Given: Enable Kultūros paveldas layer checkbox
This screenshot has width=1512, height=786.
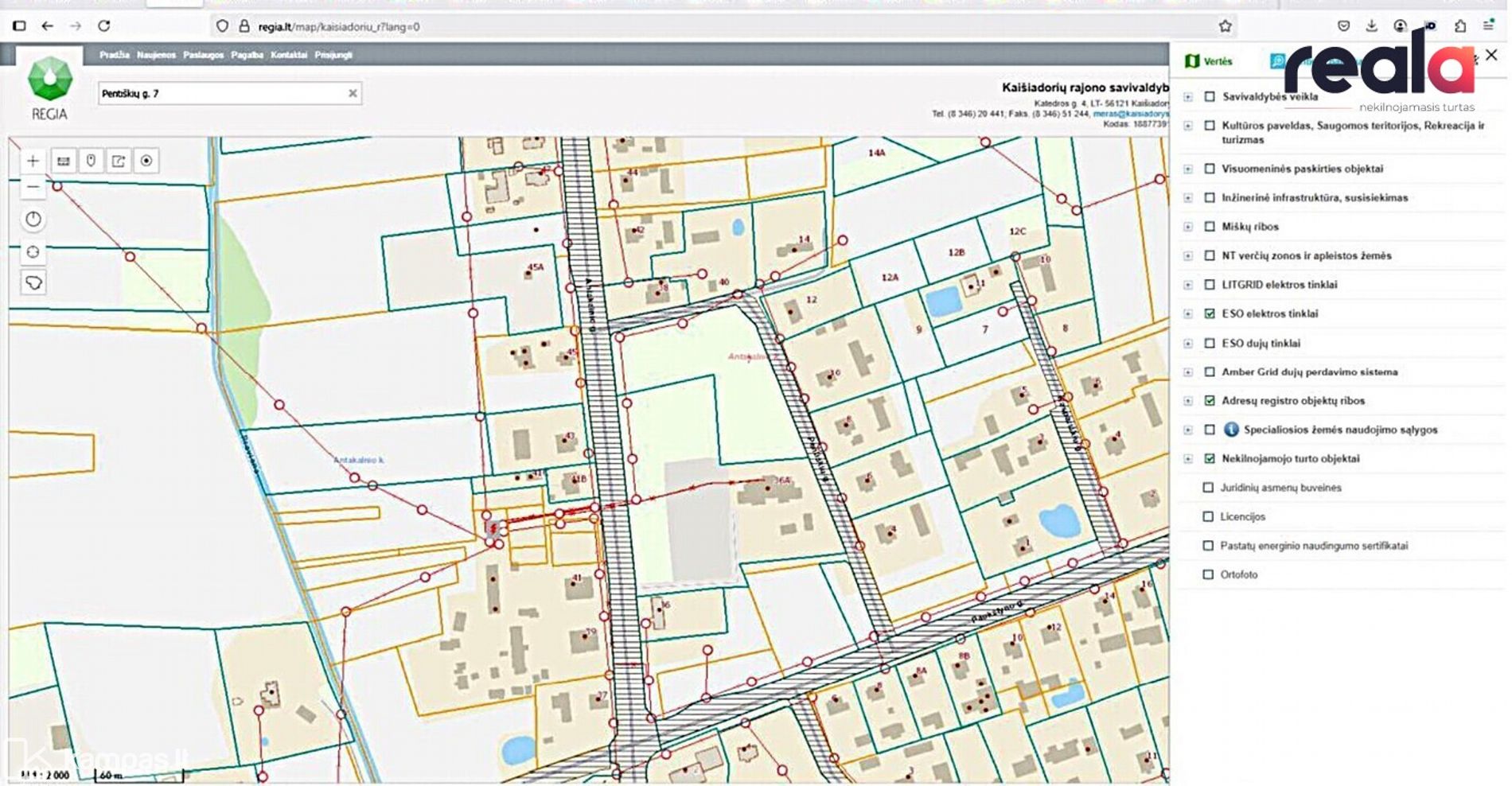Looking at the screenshot, I should point(1210,126).
